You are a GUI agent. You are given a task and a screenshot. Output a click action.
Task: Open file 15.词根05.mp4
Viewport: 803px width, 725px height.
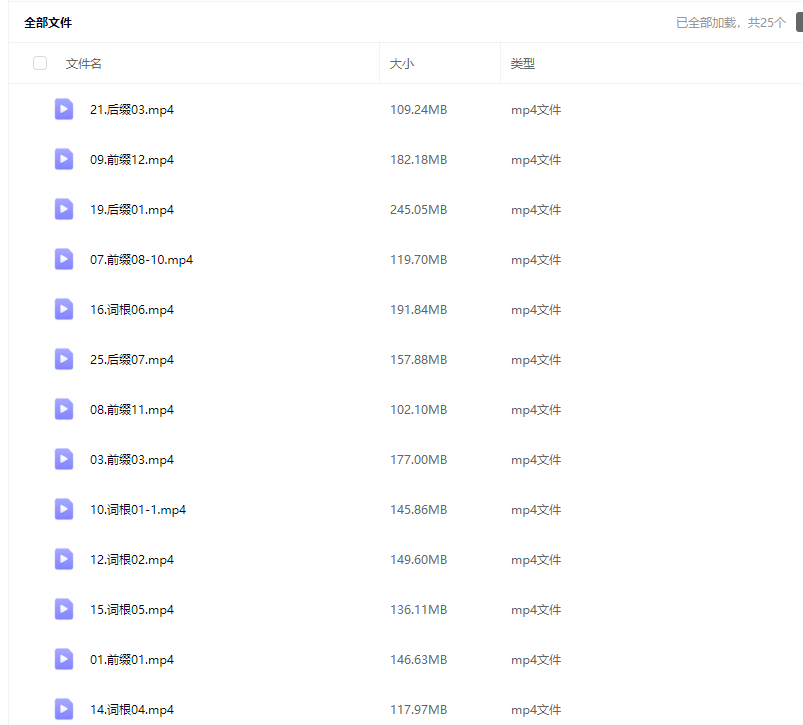point(132,610)
